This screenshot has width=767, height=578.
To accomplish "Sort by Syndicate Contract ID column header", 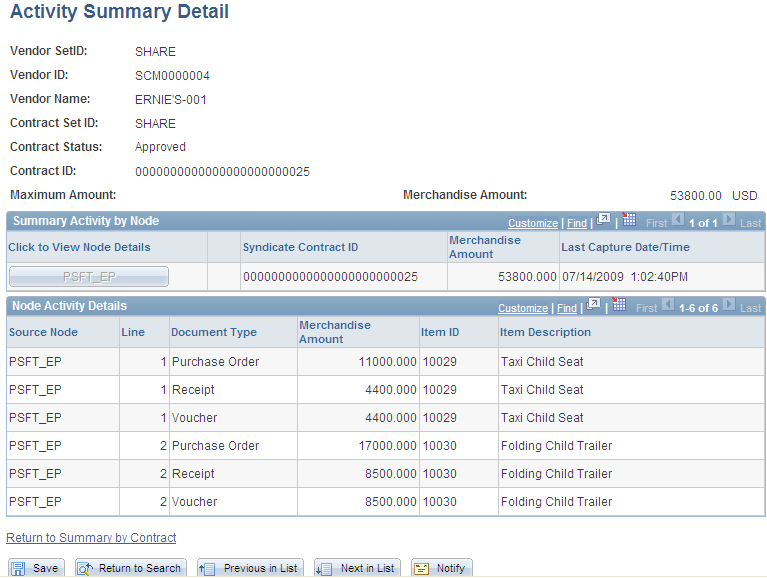I will [x=300, y=247].
